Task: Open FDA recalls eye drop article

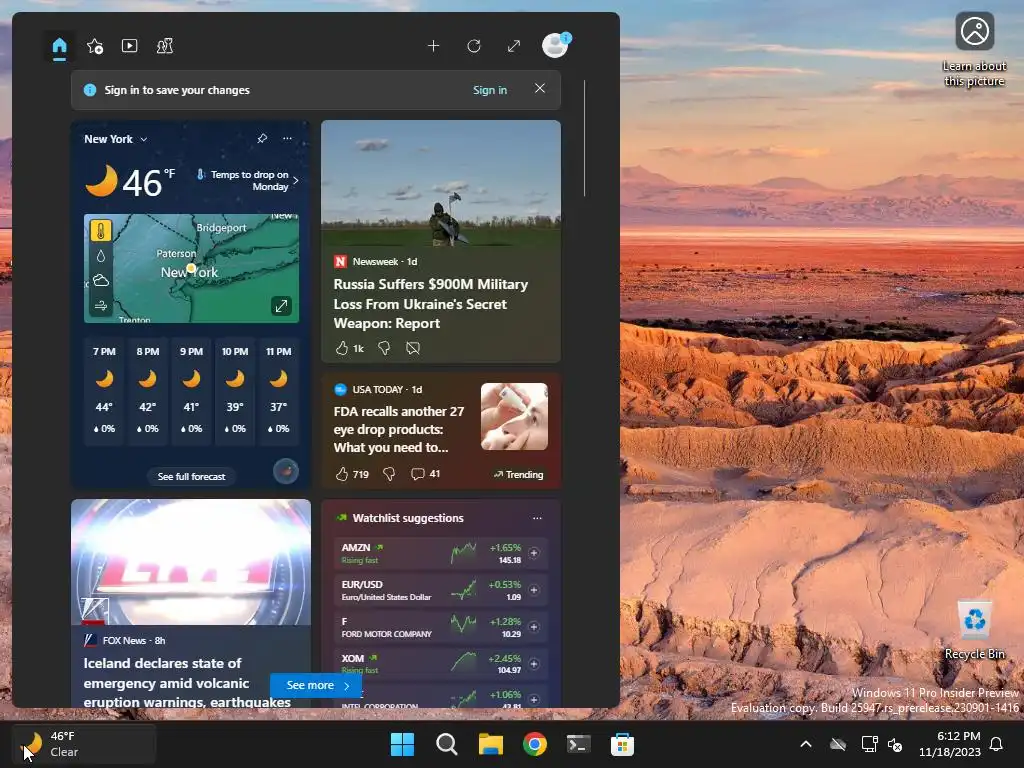Action: coord(399,430)
